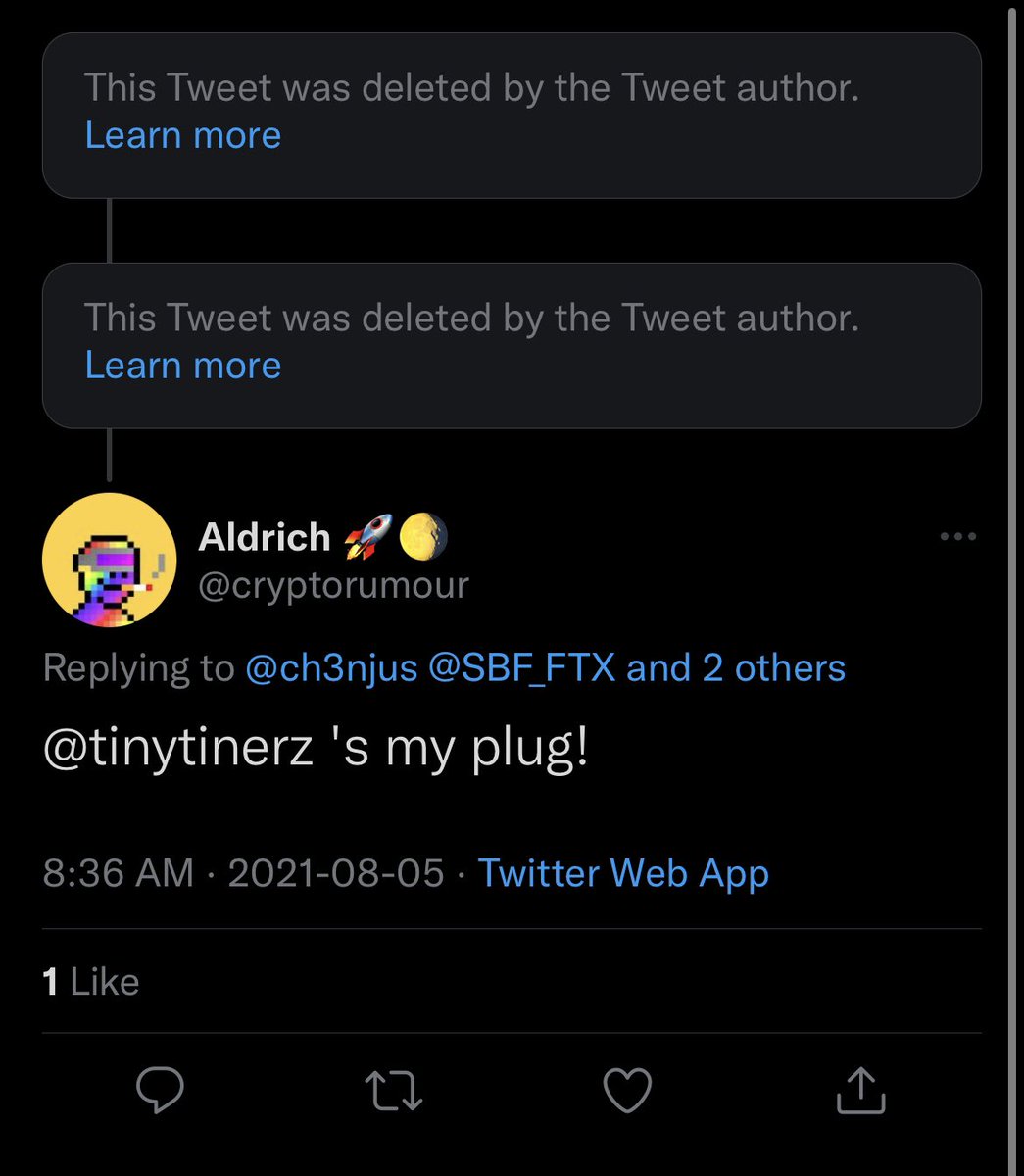Screen dimensions: 1024x1176
Task: Open the Twitter Web App source link
Action: (x=623, y=873)
